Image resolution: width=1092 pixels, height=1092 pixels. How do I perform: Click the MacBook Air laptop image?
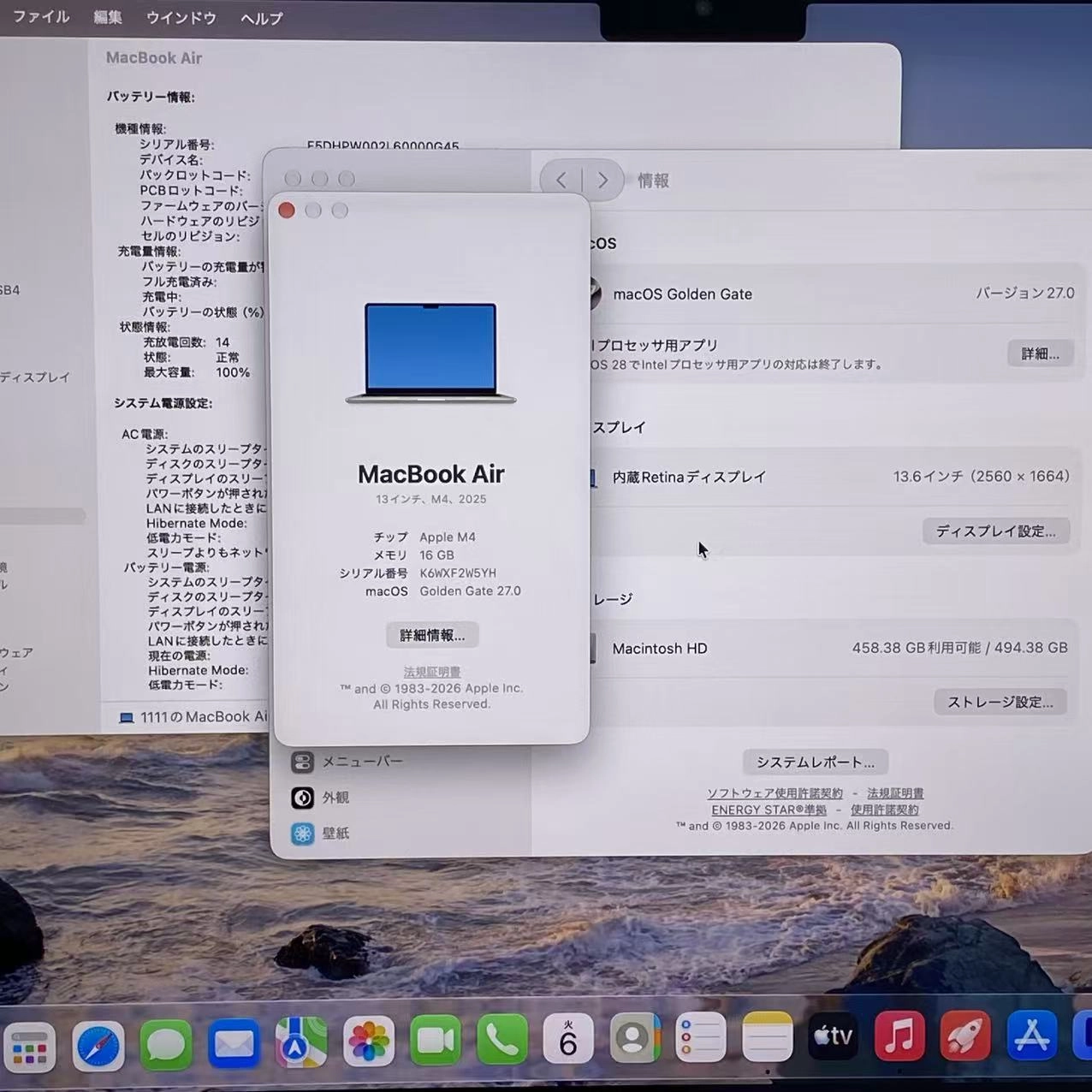point(430,352)
